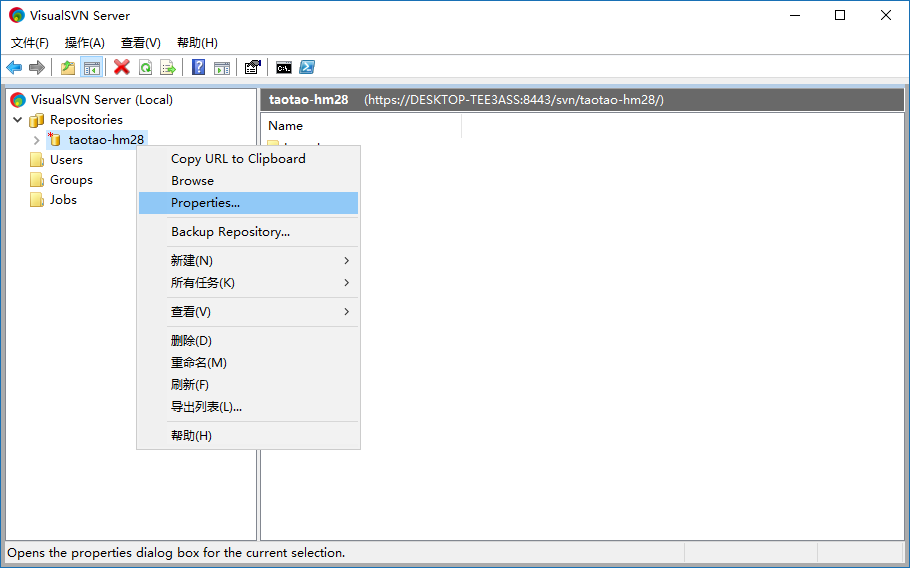Click the blue Back arrow toolbar icon

pos(14,67)
